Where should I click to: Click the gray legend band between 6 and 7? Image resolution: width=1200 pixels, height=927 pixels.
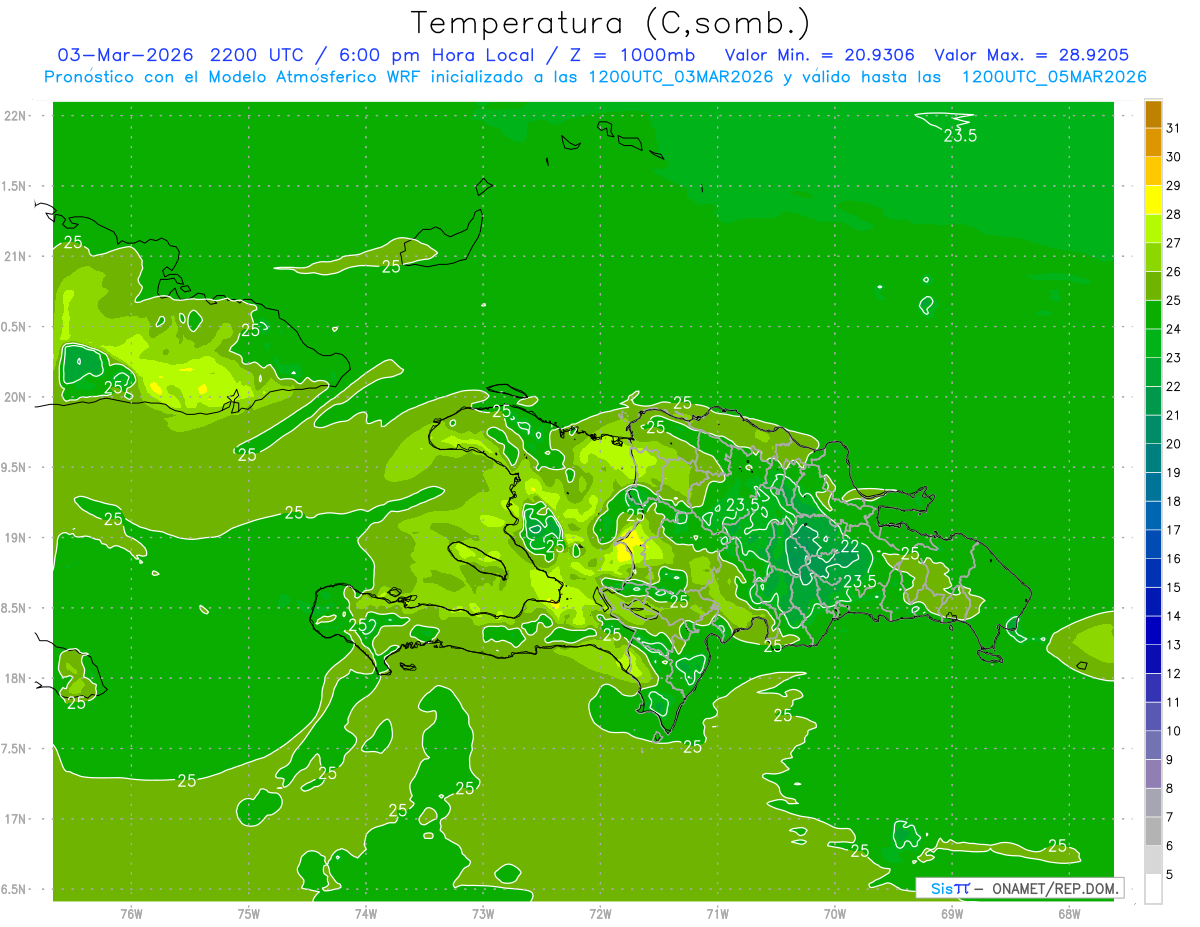coord(1153,831)
